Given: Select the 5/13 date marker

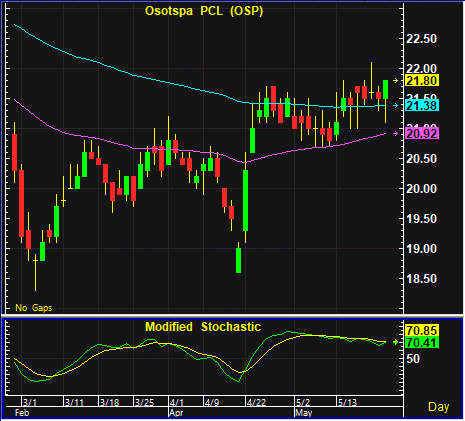Looking at the screenshot, I should pos(347,402).
